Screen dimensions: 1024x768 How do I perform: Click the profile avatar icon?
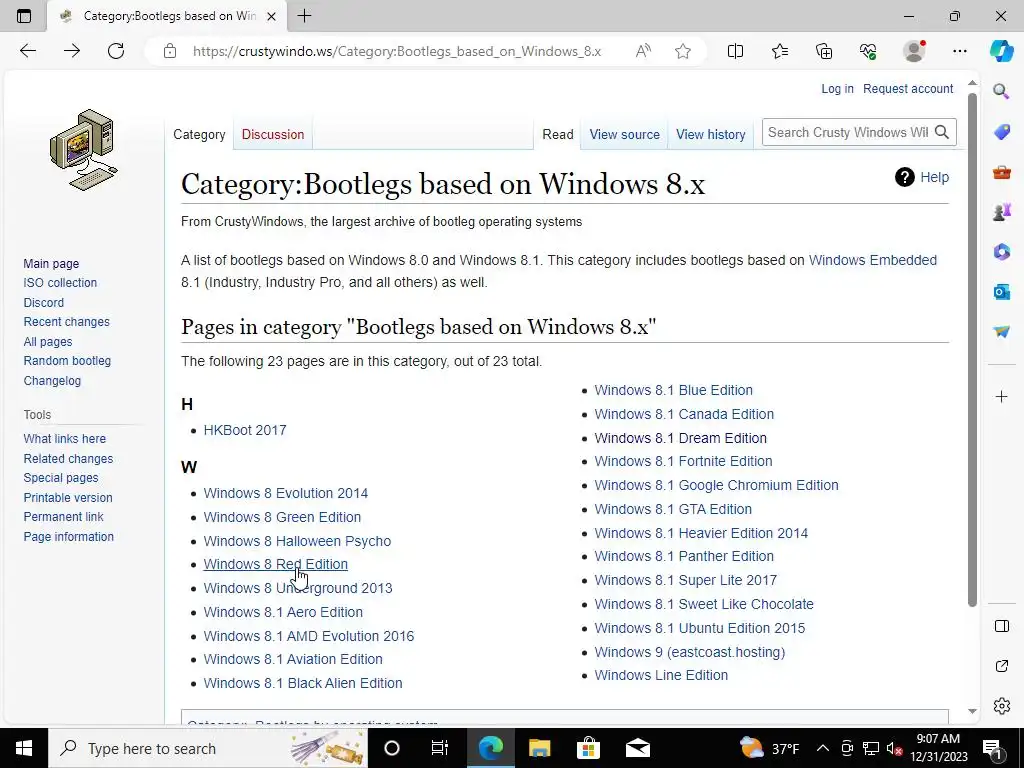[914, 51]
